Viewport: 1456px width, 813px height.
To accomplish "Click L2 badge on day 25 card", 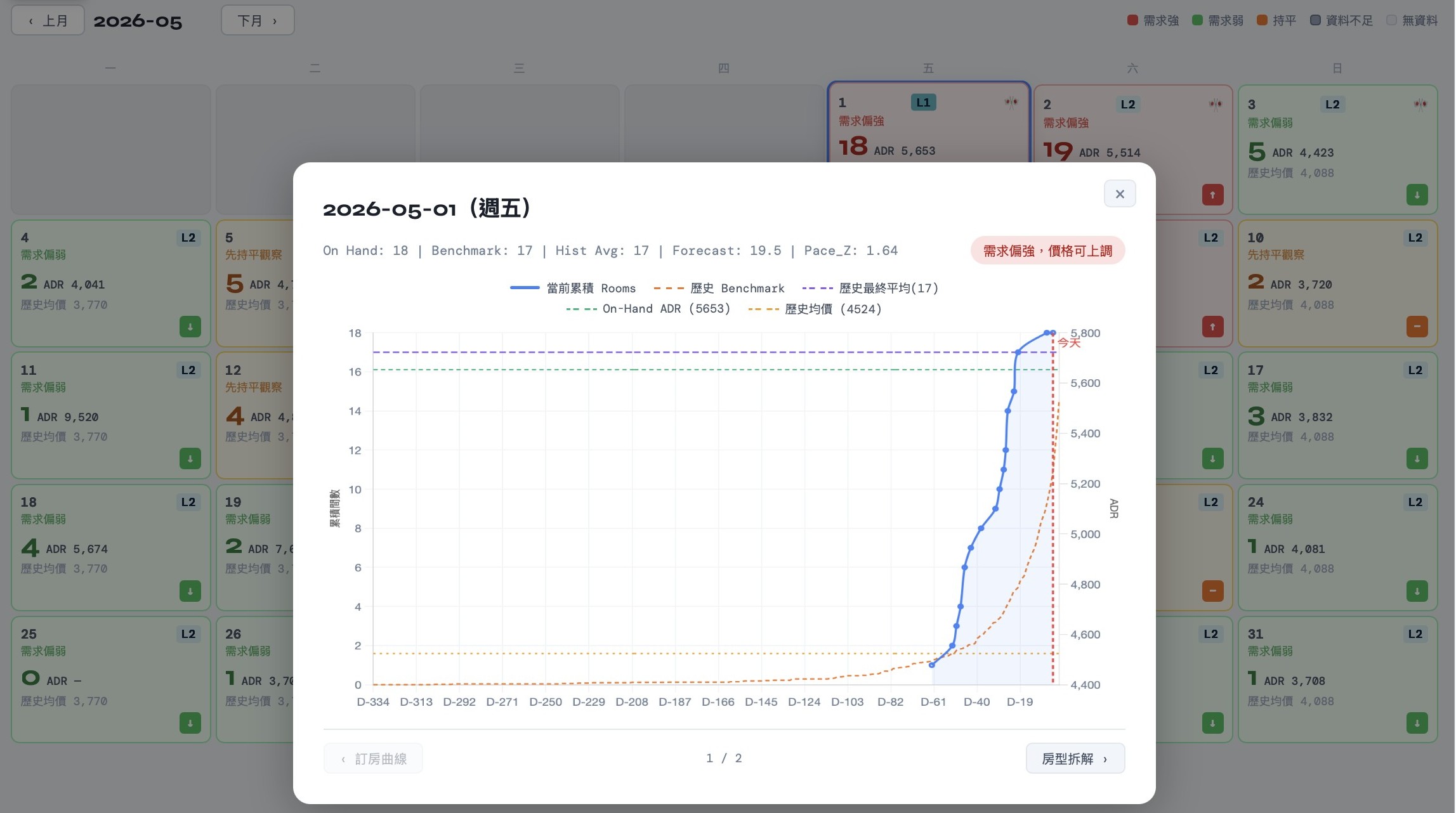I will coord(188,634).
